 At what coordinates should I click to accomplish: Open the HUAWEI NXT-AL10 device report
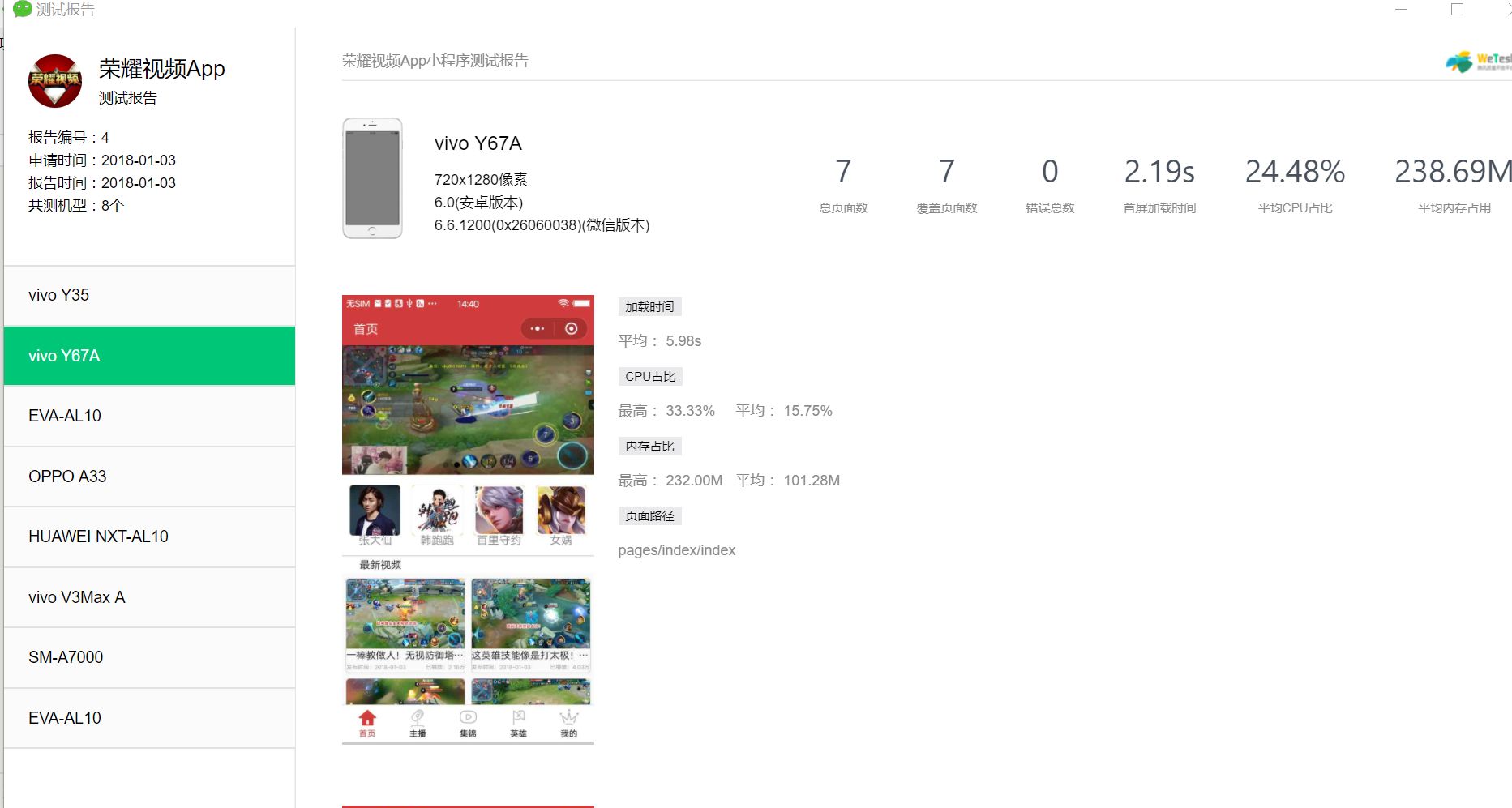tap(150, 537)
